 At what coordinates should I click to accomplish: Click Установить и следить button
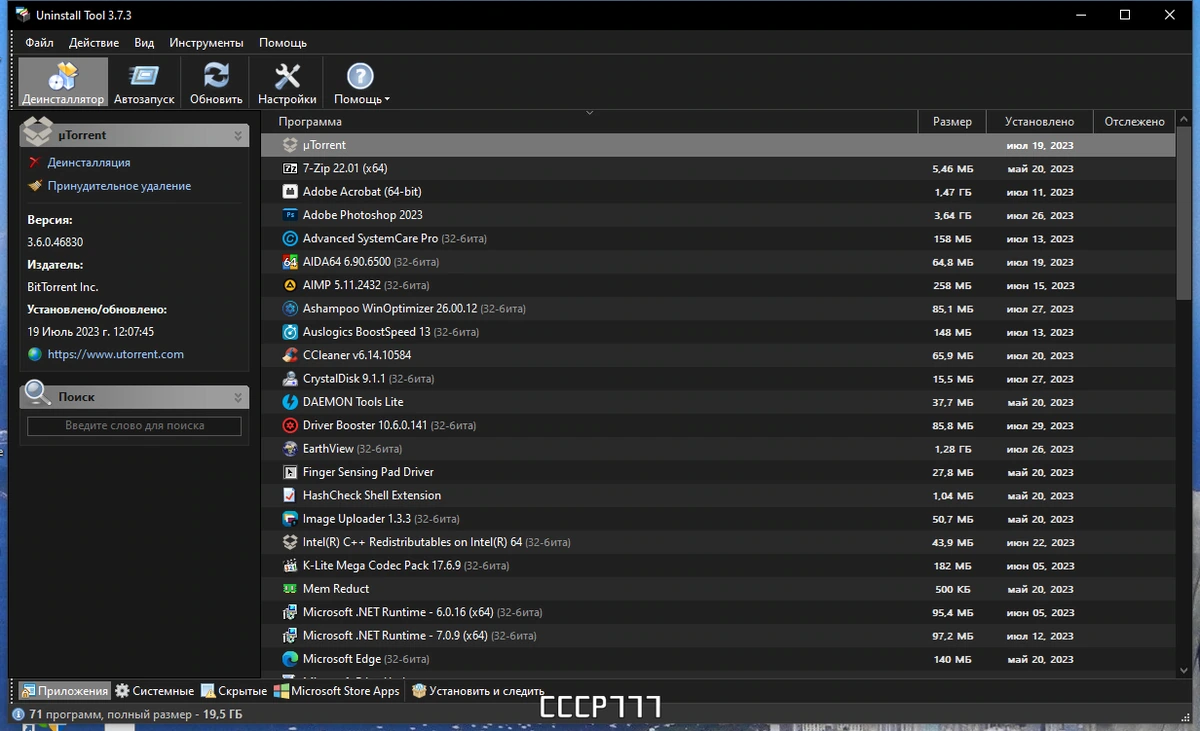pos(478,691)
